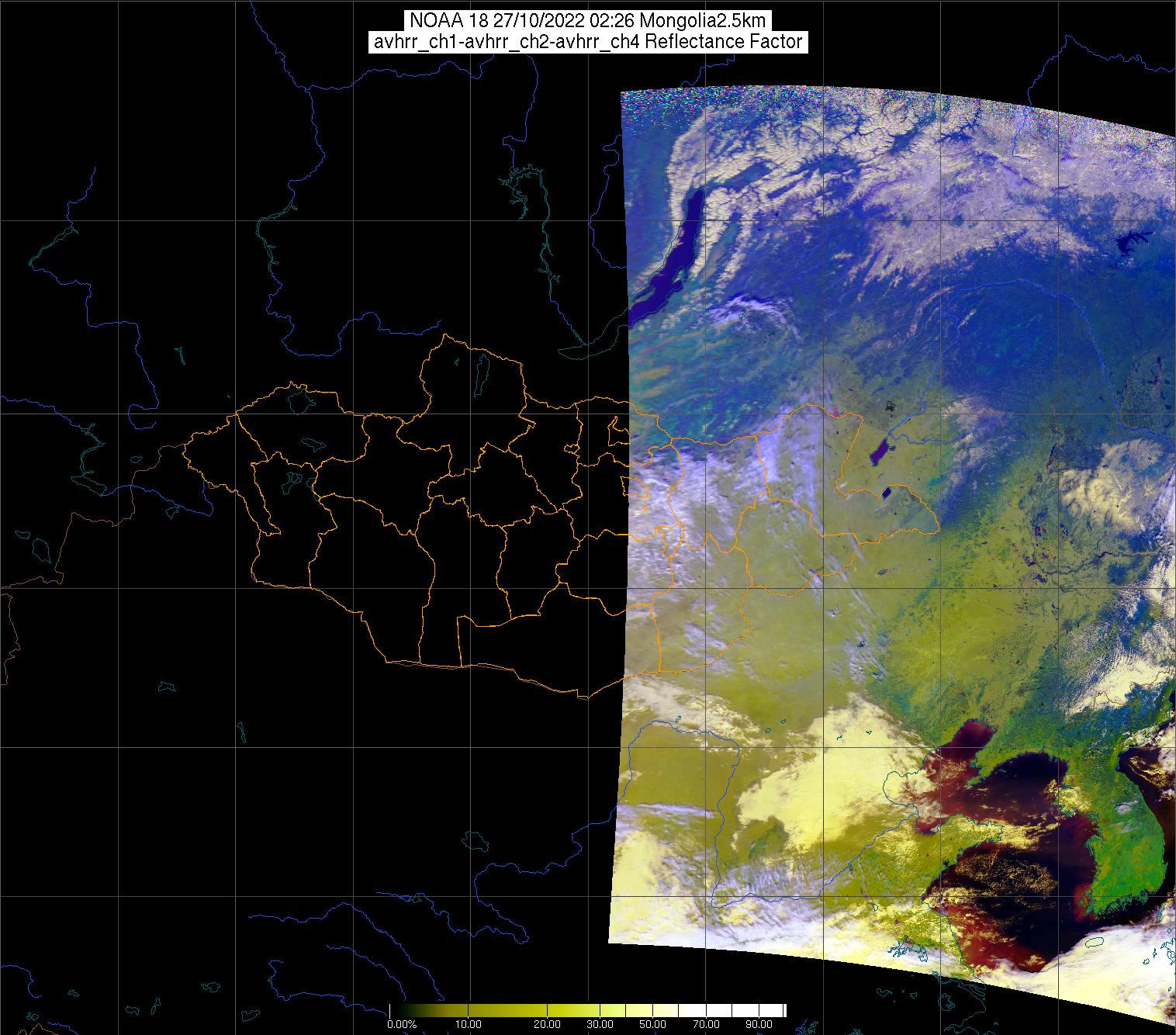Click the avhrr channels Reflectance Factor caption

pyautogui.click(x=587, y=42)
